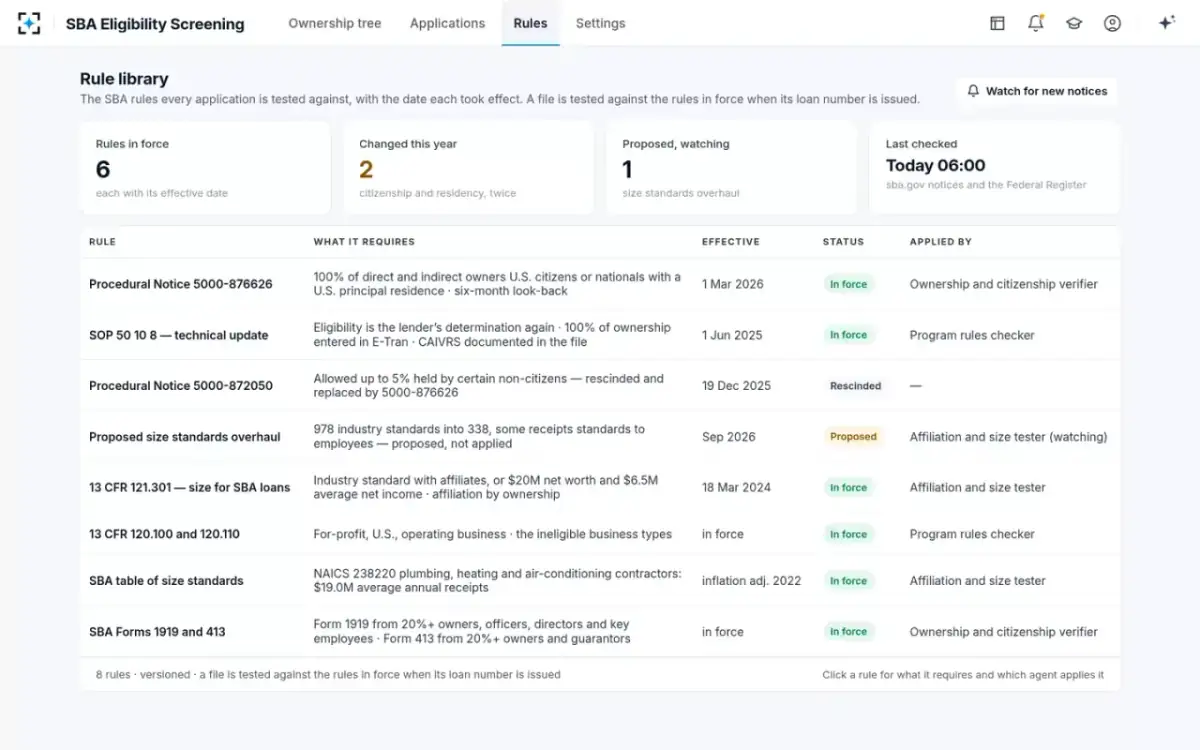Click the Rescinded status badge
The image size is (1200, 750).
coord(855,386)
